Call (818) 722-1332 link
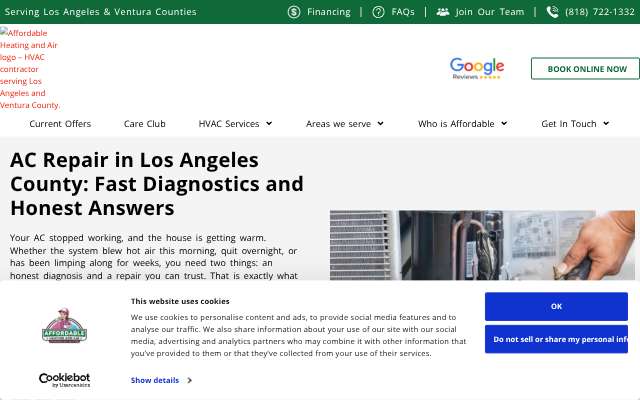Screen dimensions: 640x400 click(x=600, y=12)
